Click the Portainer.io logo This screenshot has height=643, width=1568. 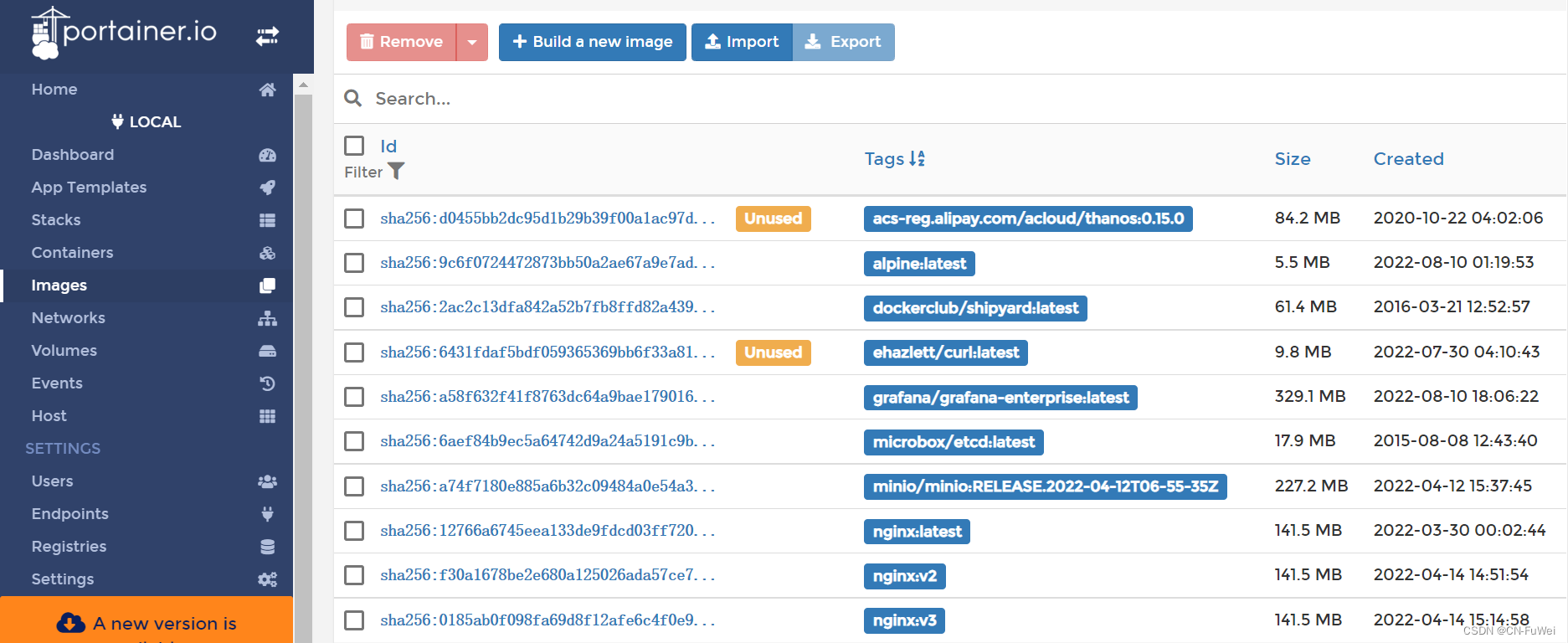point(124,33)
